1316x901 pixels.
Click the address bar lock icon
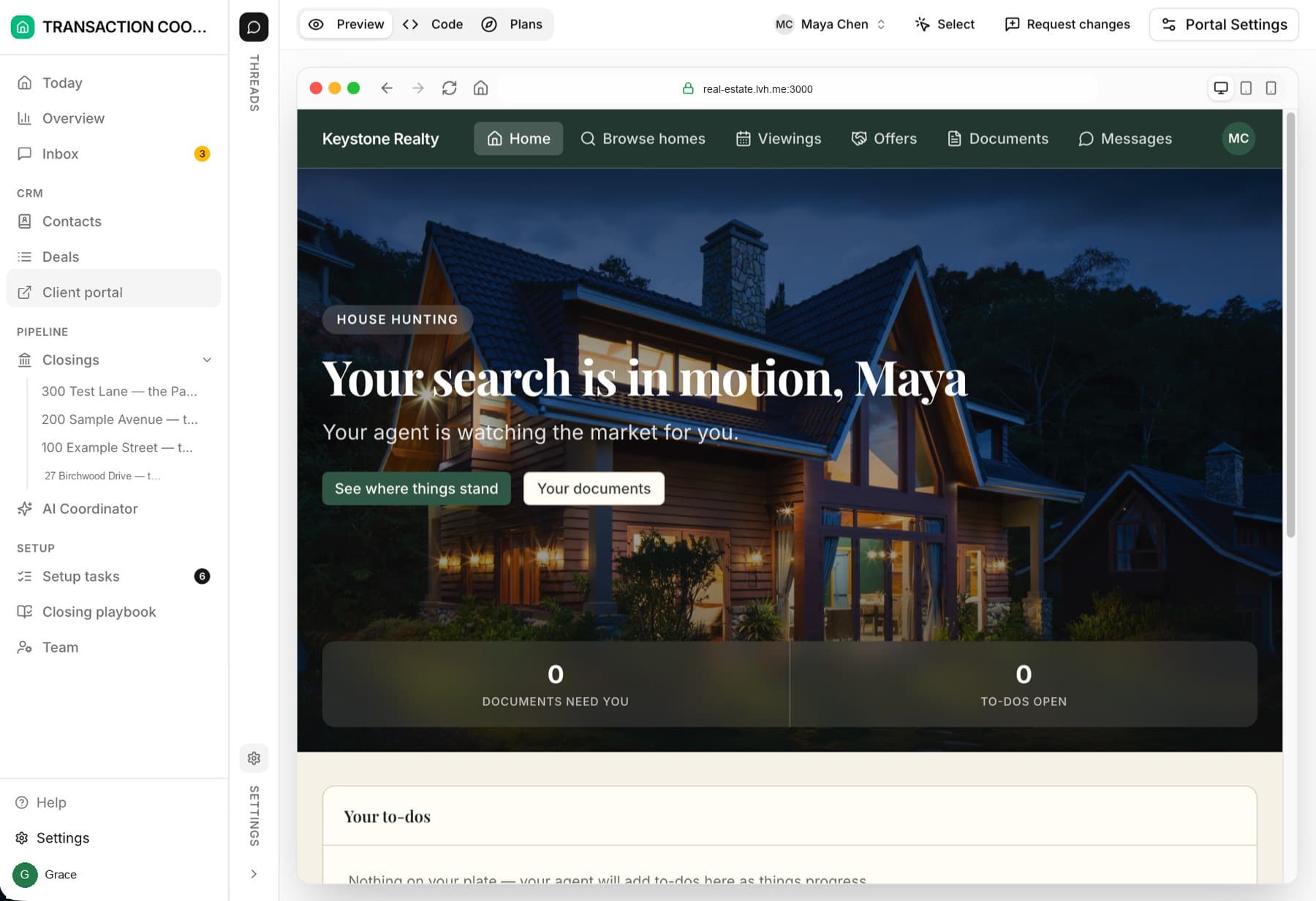687,88
